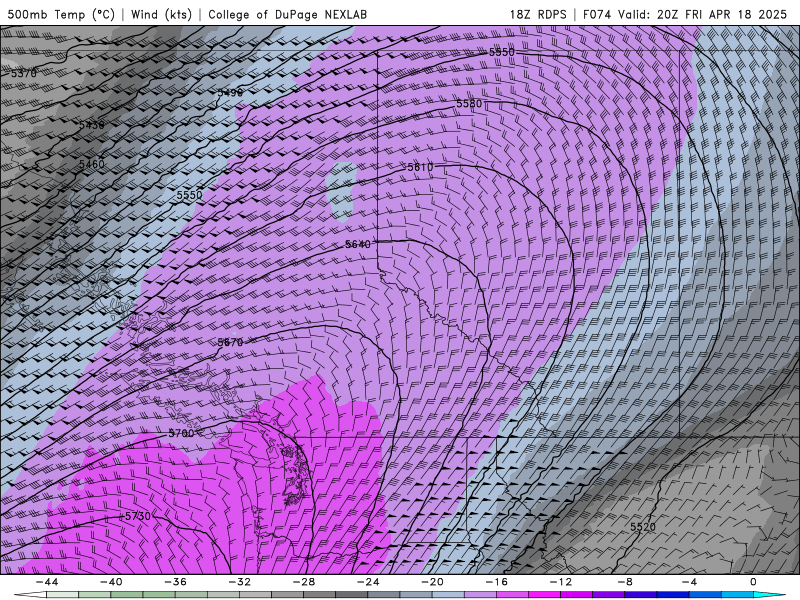Click the -4 legend temperature label
Viewport: 800px width, 600px height.
(690, 582)
